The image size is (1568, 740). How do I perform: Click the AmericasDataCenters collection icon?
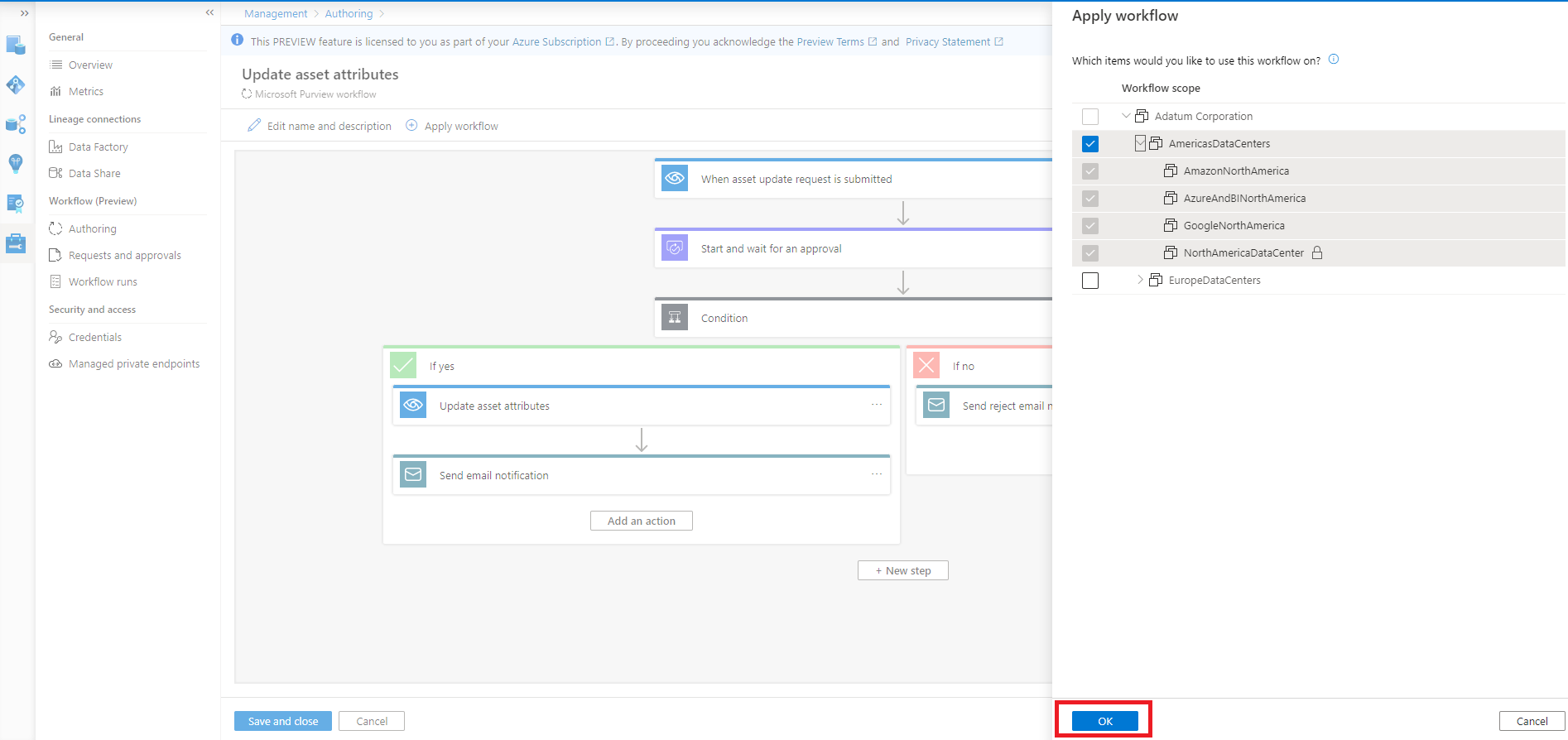1156,143
